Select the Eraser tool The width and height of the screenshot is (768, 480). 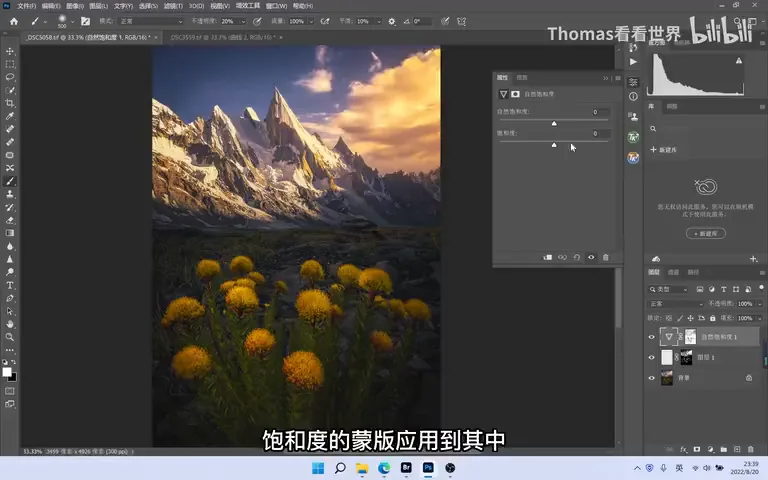[x=10, y=220]
